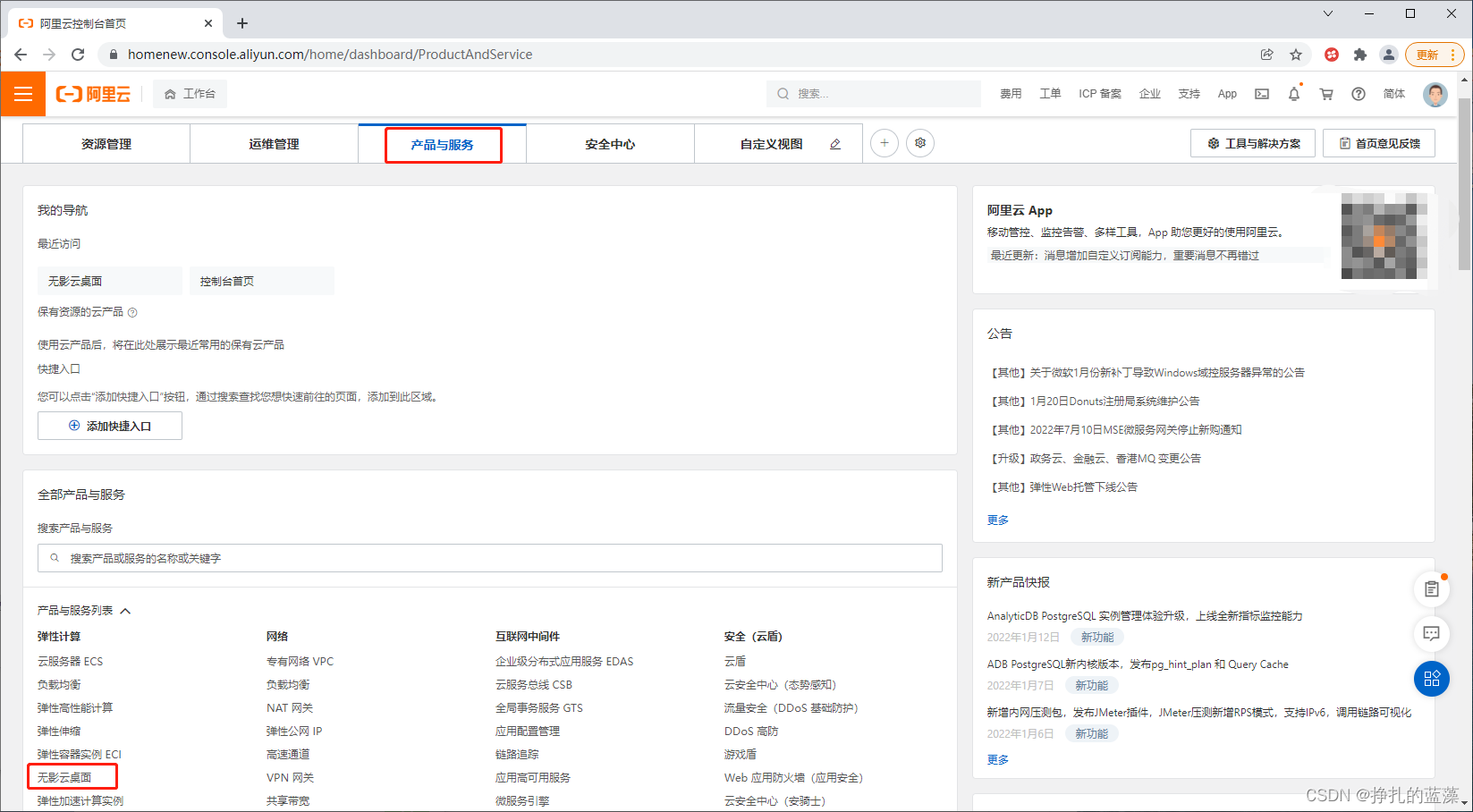The image size is (1473, 812).
Task: Open notifications via the bell icon
Action: point(1293,93)
